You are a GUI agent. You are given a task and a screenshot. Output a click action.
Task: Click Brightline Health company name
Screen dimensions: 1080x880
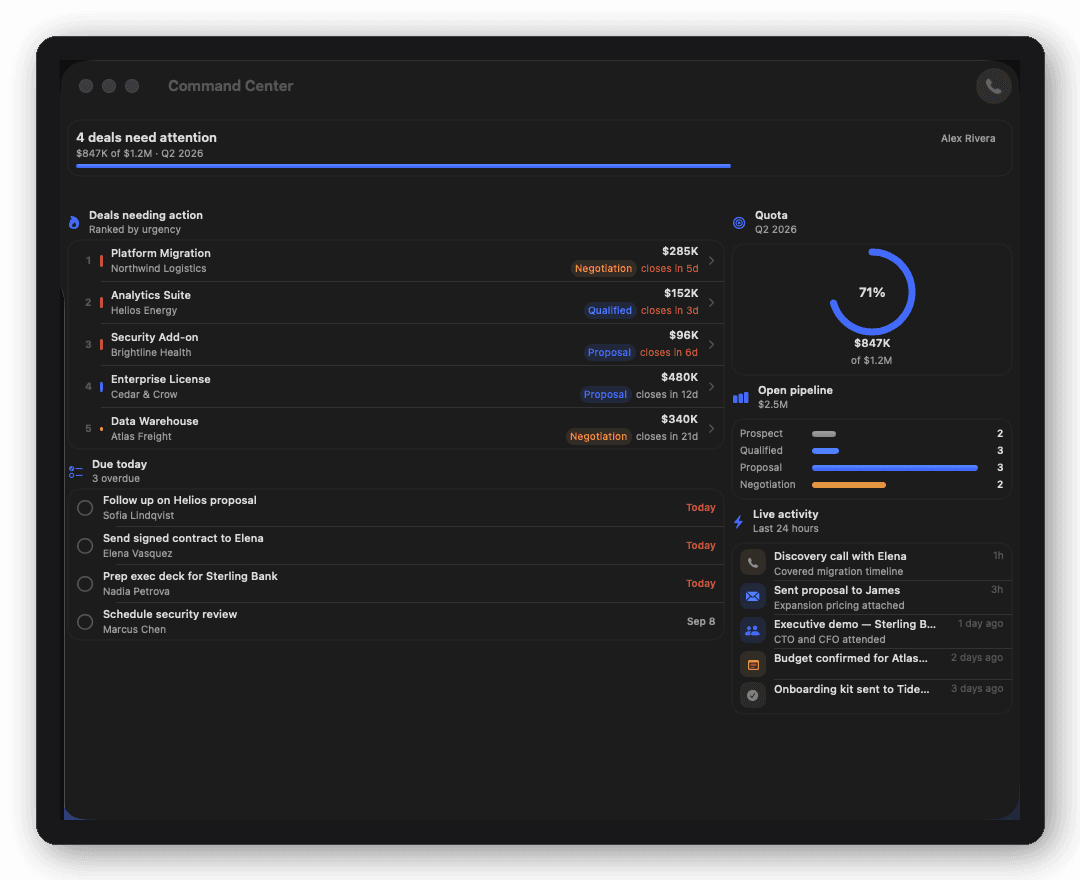pyautogui.click(x=151, y=353)
